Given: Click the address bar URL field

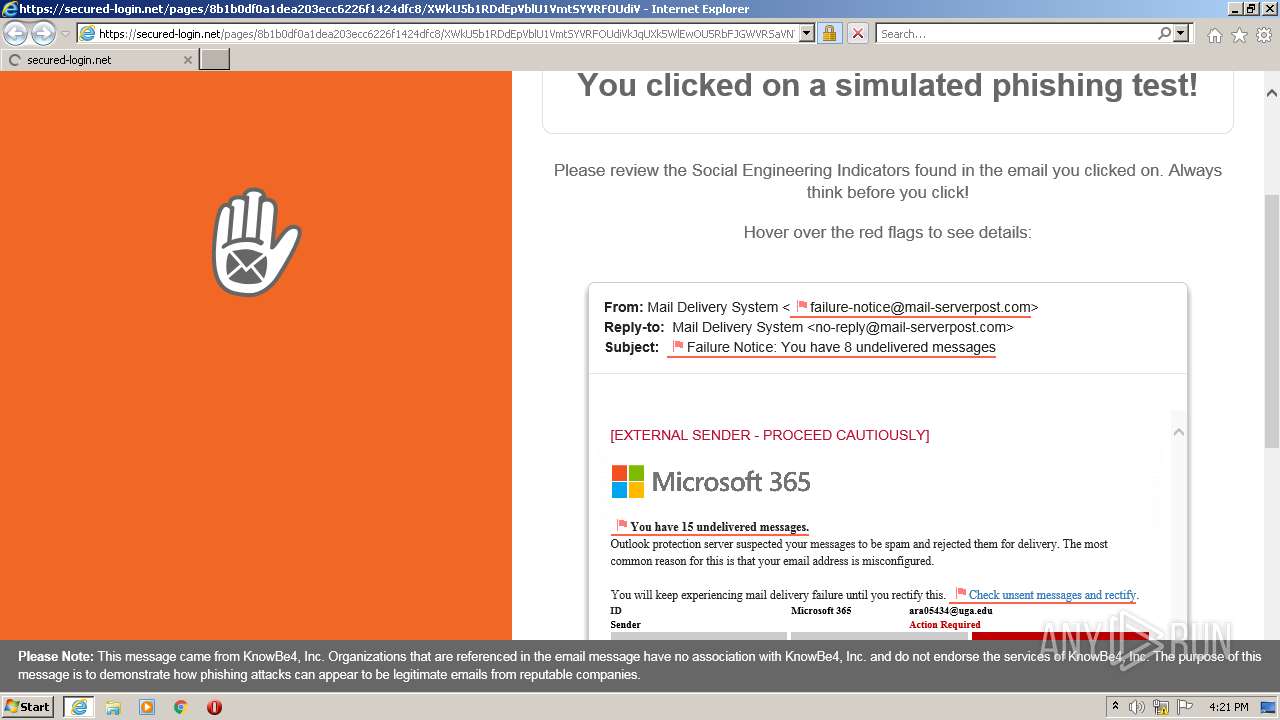Looking at the screenshot, I should [x=446, y=34].
